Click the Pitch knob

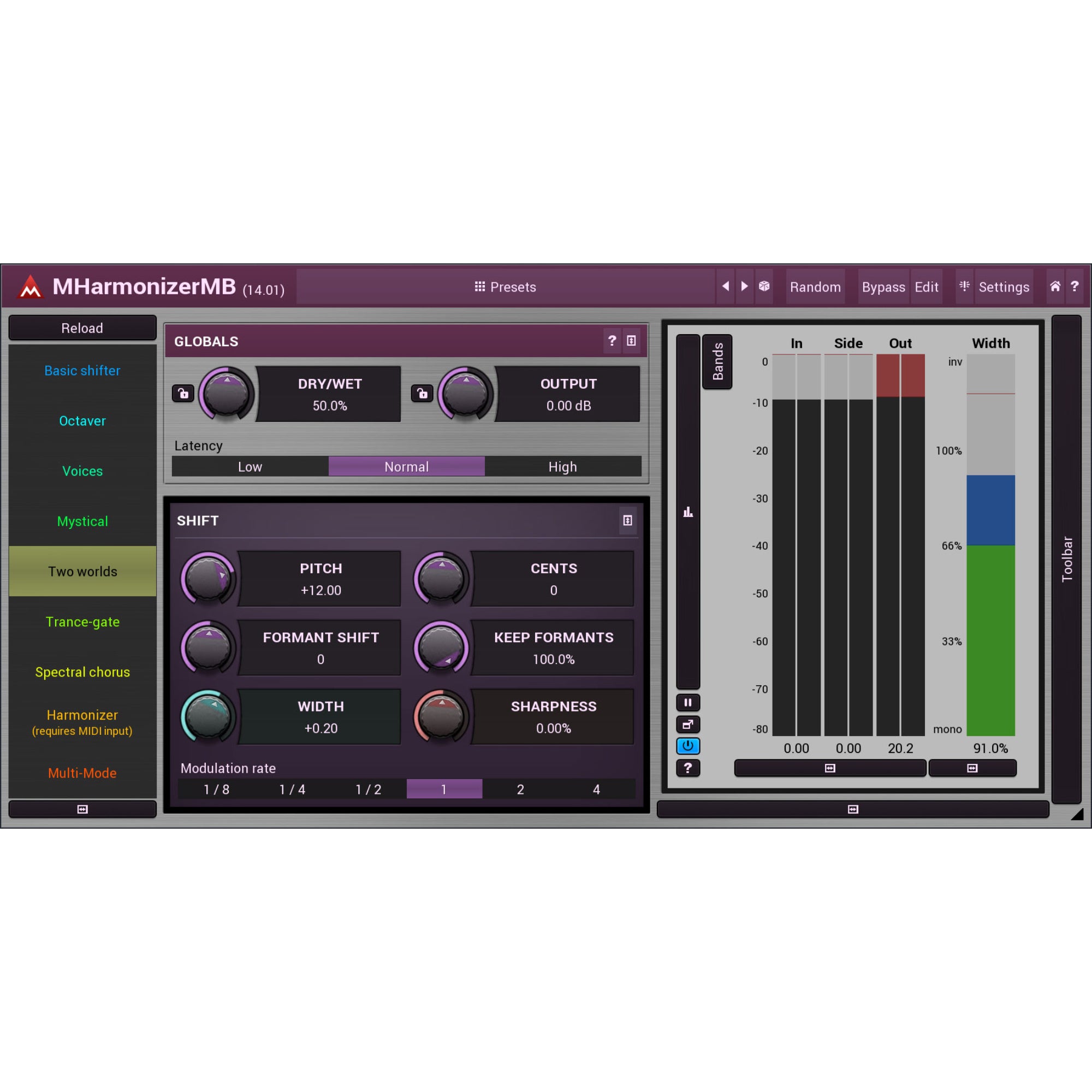click(208, 579)
